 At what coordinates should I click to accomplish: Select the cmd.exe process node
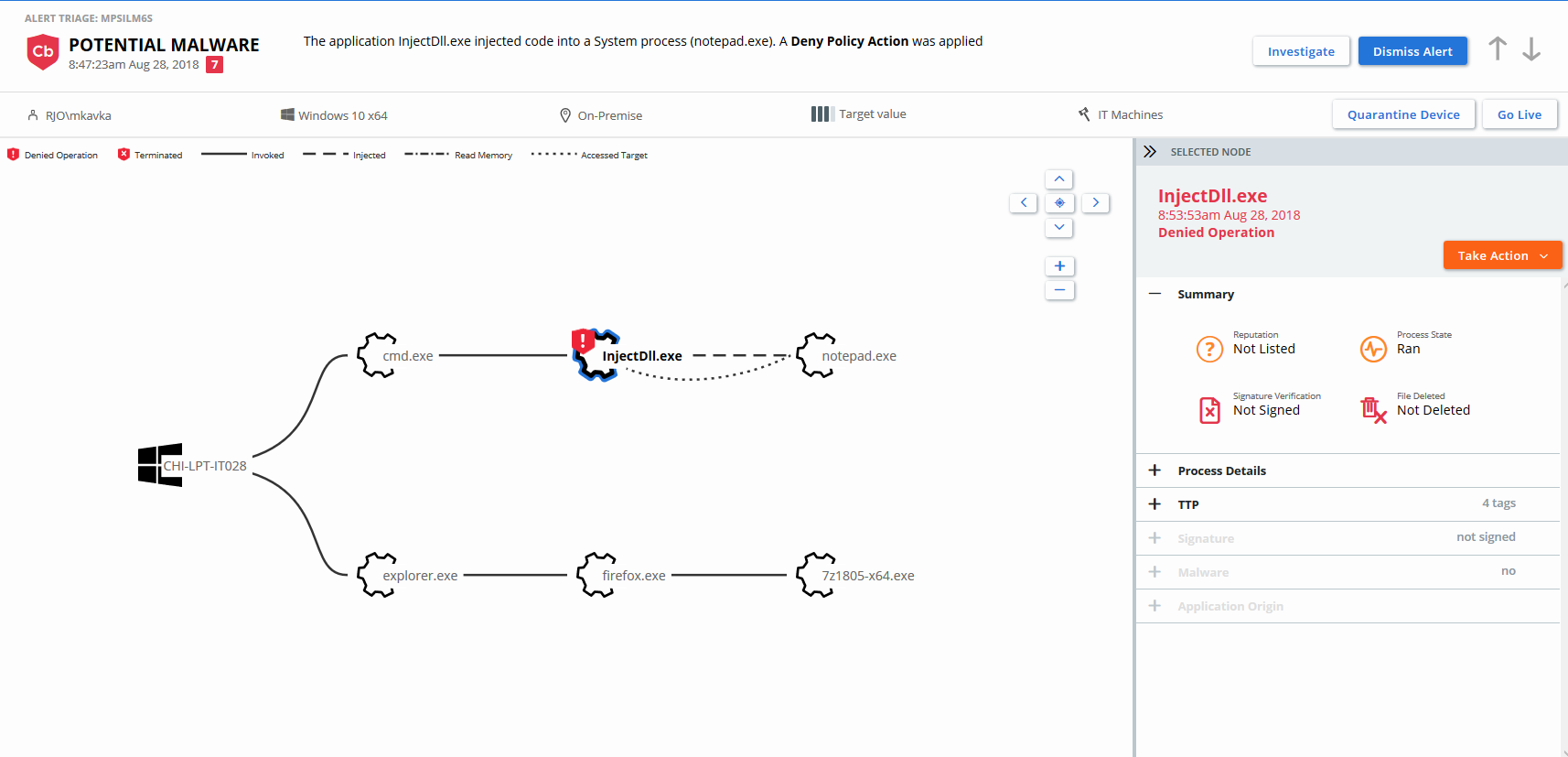tap(377, 355)
